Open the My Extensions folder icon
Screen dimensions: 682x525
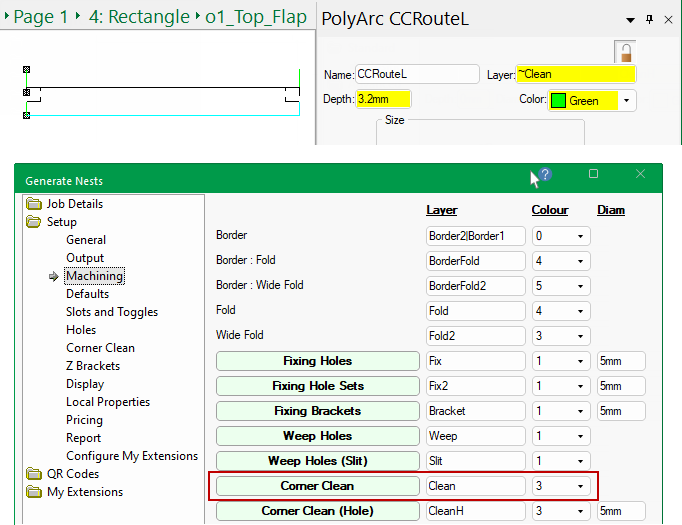pos(36,492)
